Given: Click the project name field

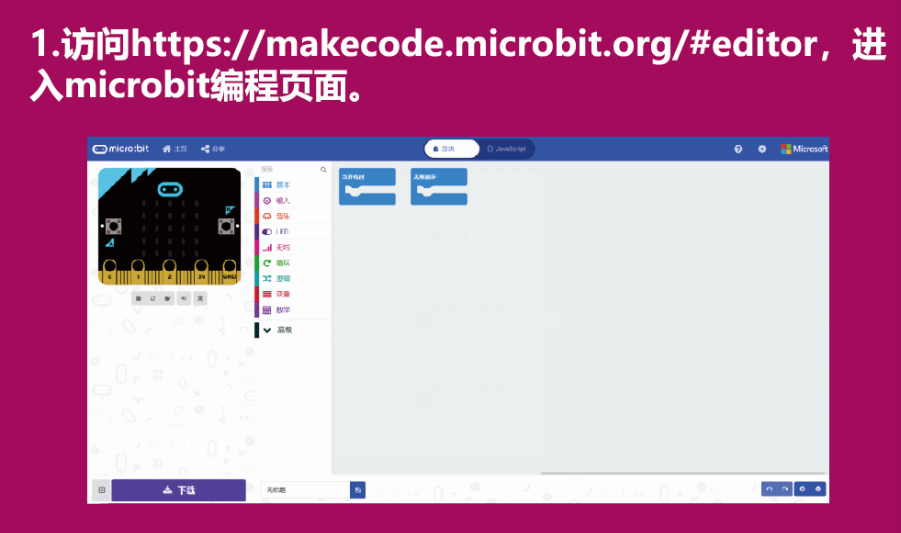Looking at the screenshot, I should point(305,490).
